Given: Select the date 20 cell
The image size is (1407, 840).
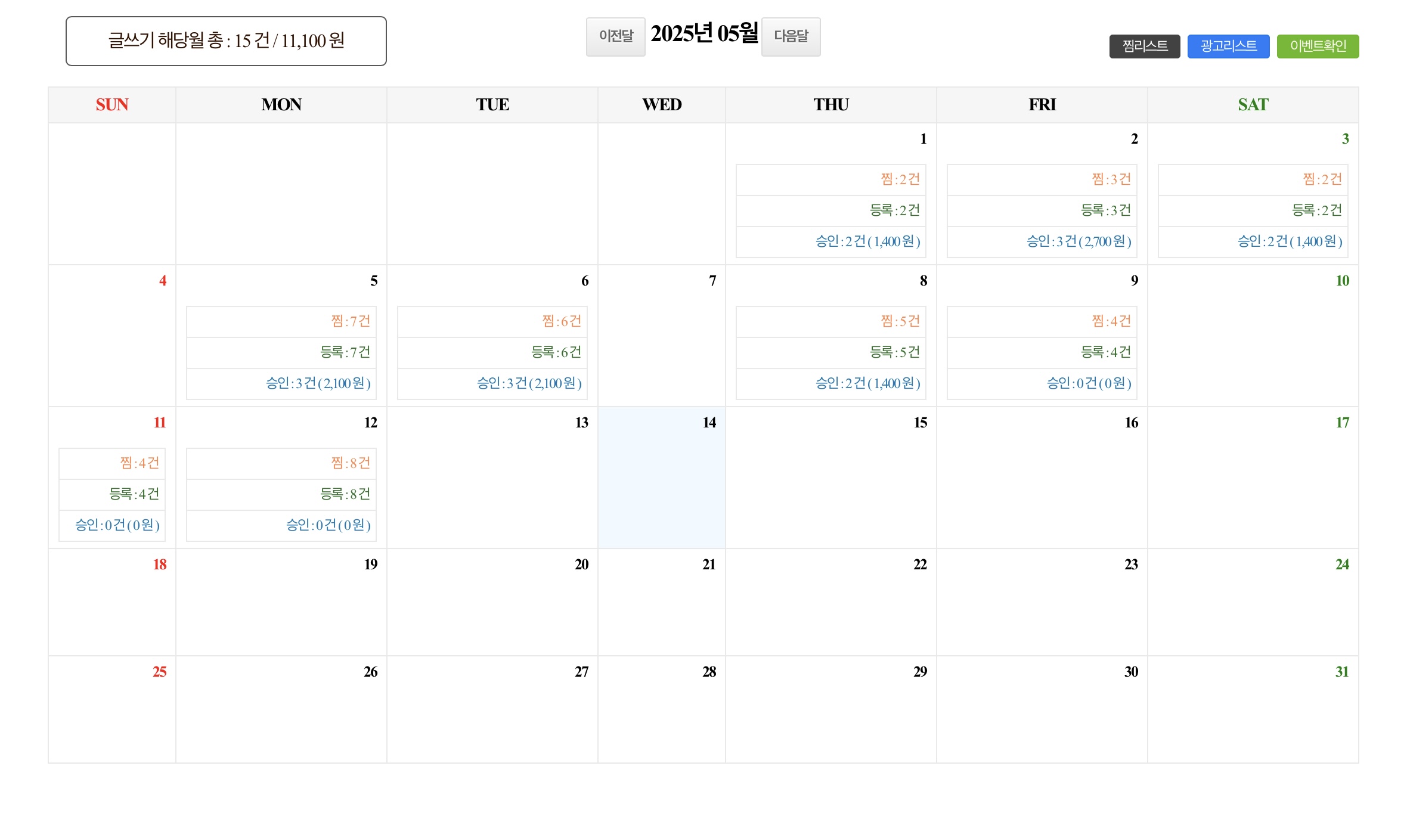Looking at the screenshot, I should point(492,602).
